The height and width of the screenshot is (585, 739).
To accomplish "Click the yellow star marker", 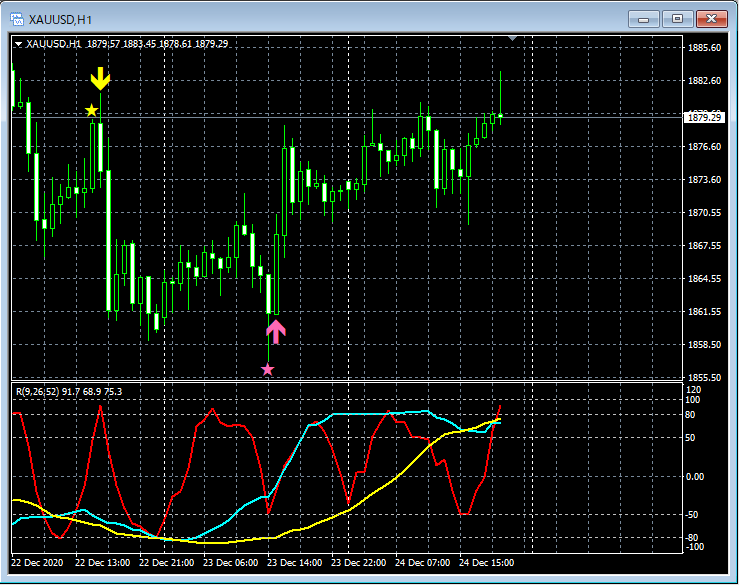I will point(92,110).
